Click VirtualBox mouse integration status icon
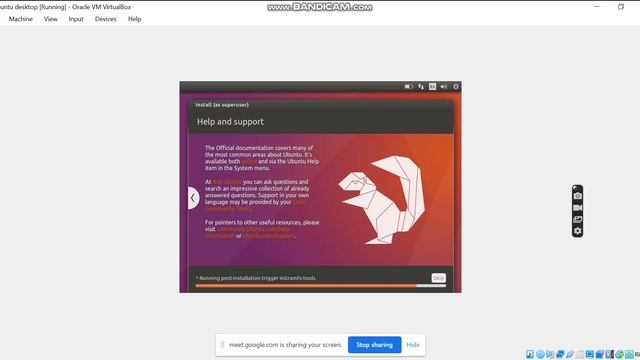 point(620,354)
